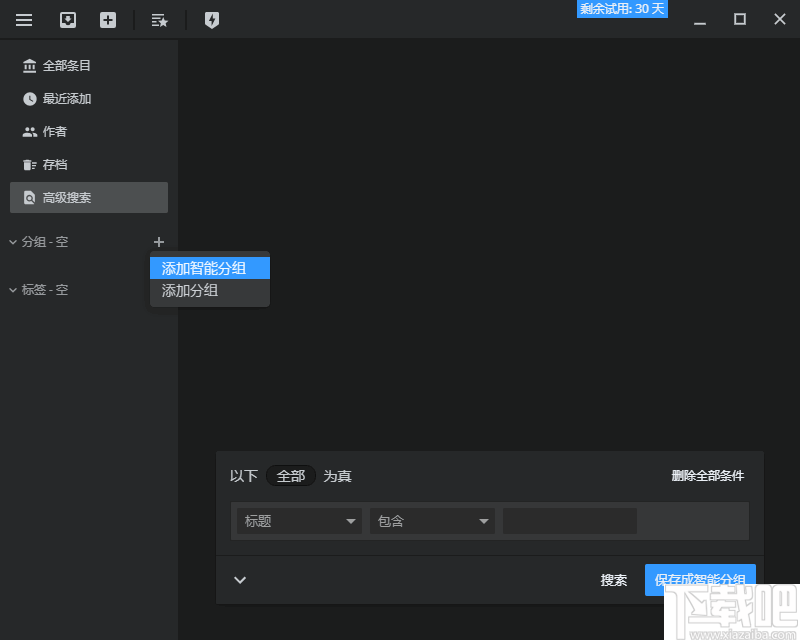Choose 添加分组 from the popup menu
This screenshot has width=800, height=640.
pyautogui.click(x=210, y=290)
